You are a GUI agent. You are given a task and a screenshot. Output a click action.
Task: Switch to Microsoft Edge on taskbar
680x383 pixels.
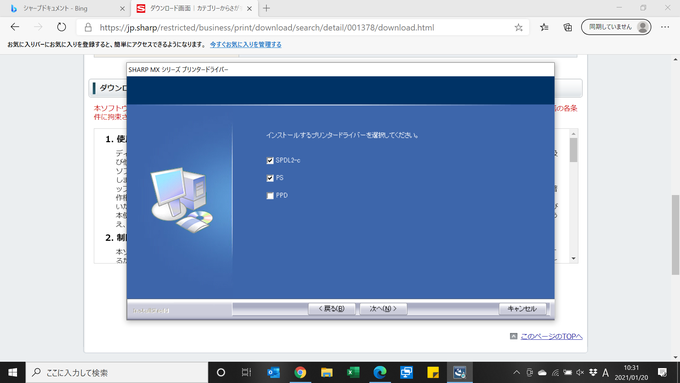380,372
